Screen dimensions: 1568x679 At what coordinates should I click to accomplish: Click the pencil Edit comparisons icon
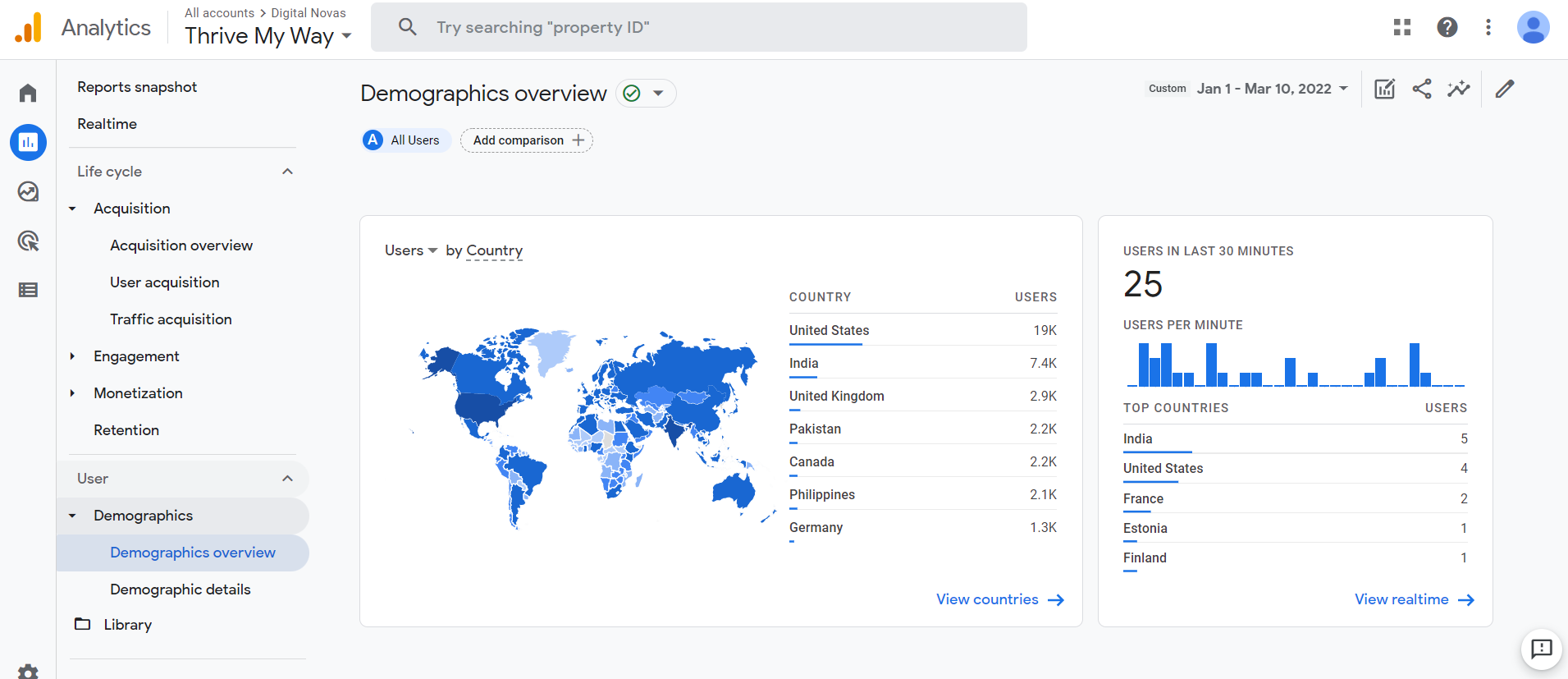tap(1504, 89)
